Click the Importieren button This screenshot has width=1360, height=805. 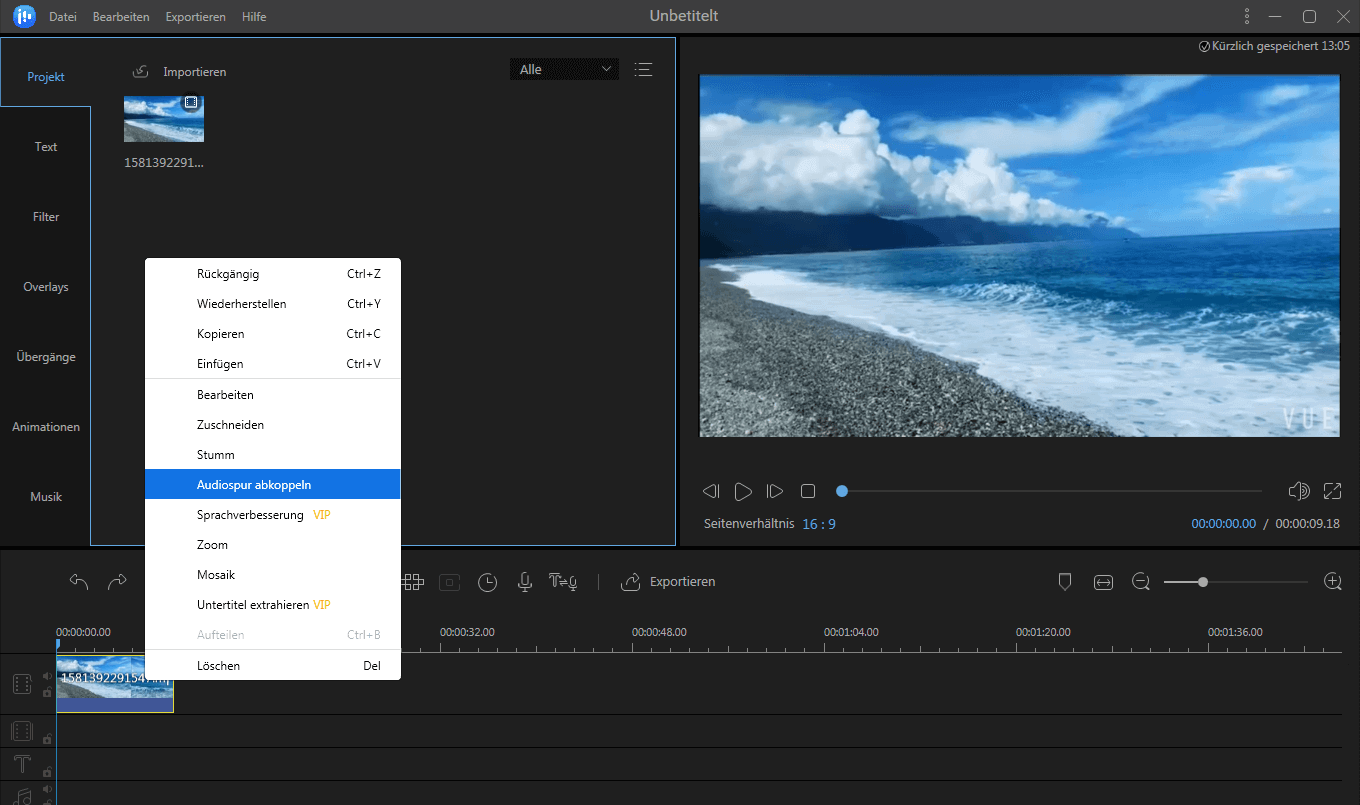pyautogui.click(x=179, y=71)
